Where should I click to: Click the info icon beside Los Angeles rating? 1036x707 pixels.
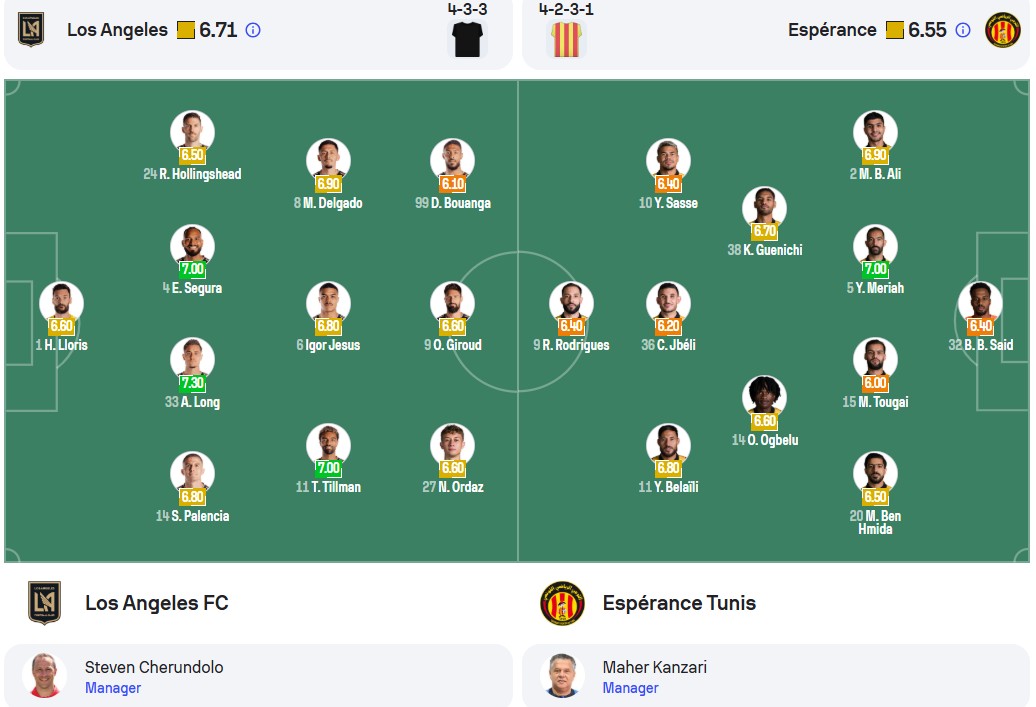coord(253,30)
